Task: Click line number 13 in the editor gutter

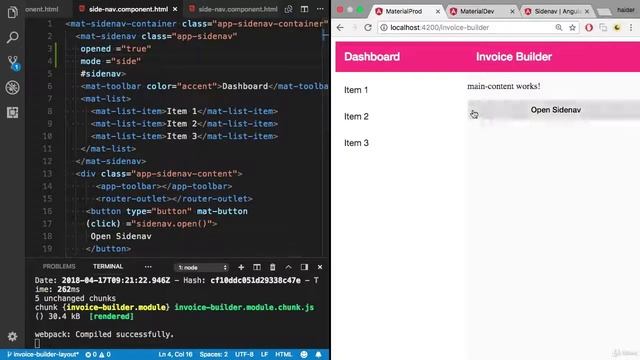Action: click(x=47, y=173)
